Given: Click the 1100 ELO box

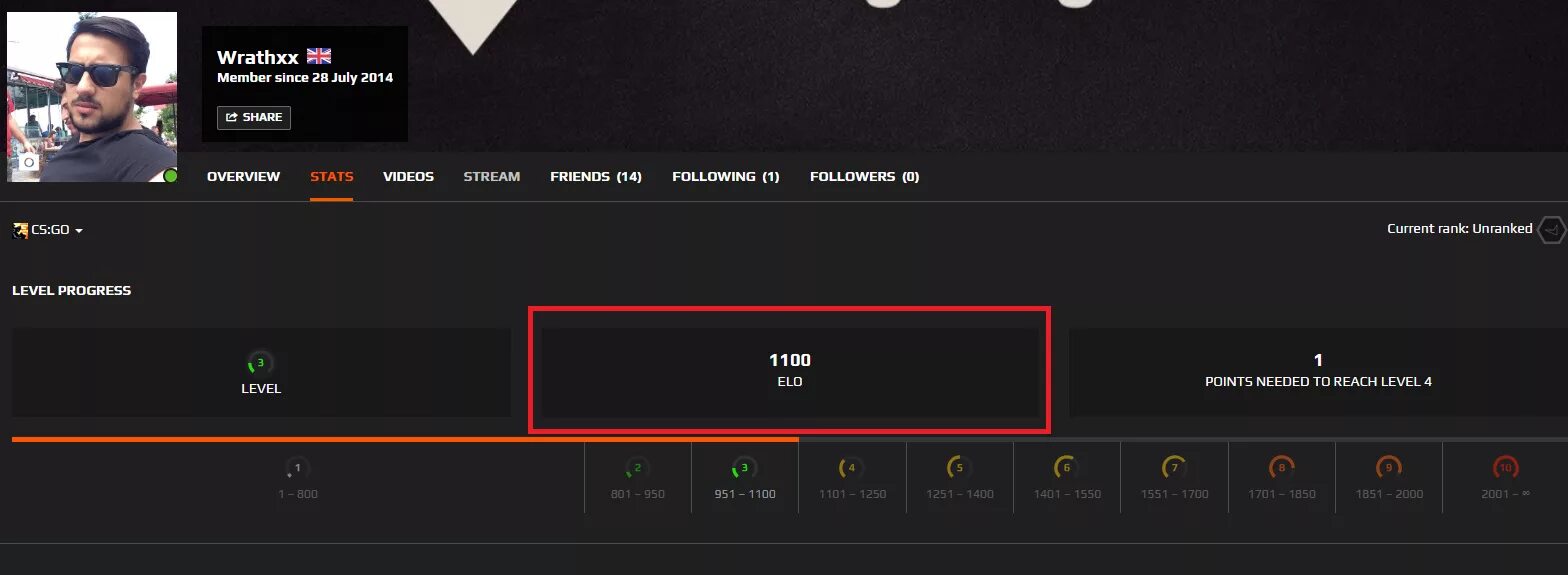Looking at the screenshot, I should pos(790,372).
